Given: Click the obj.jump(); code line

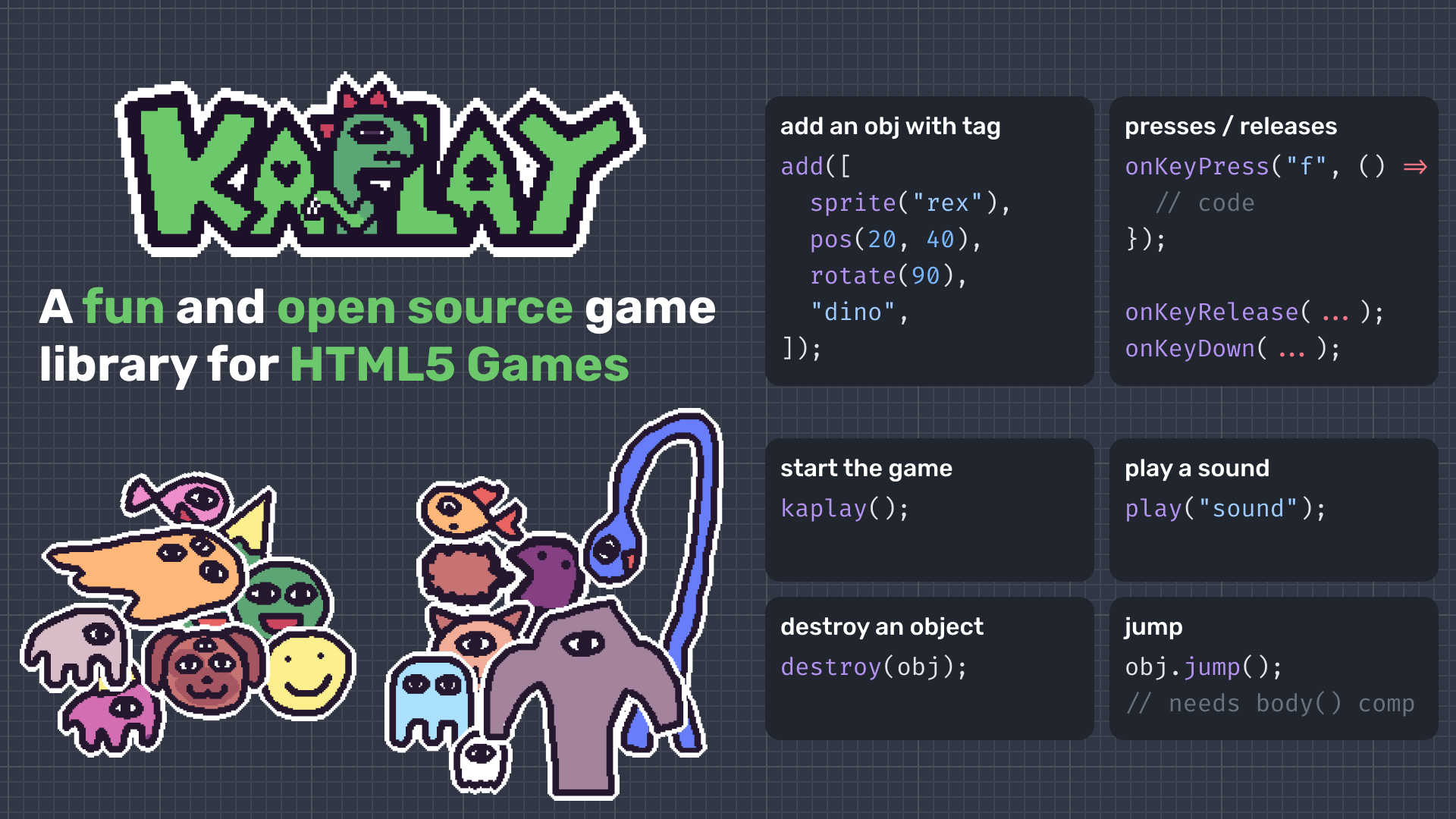Looking at the screenshot, I should coord(1204,667).
